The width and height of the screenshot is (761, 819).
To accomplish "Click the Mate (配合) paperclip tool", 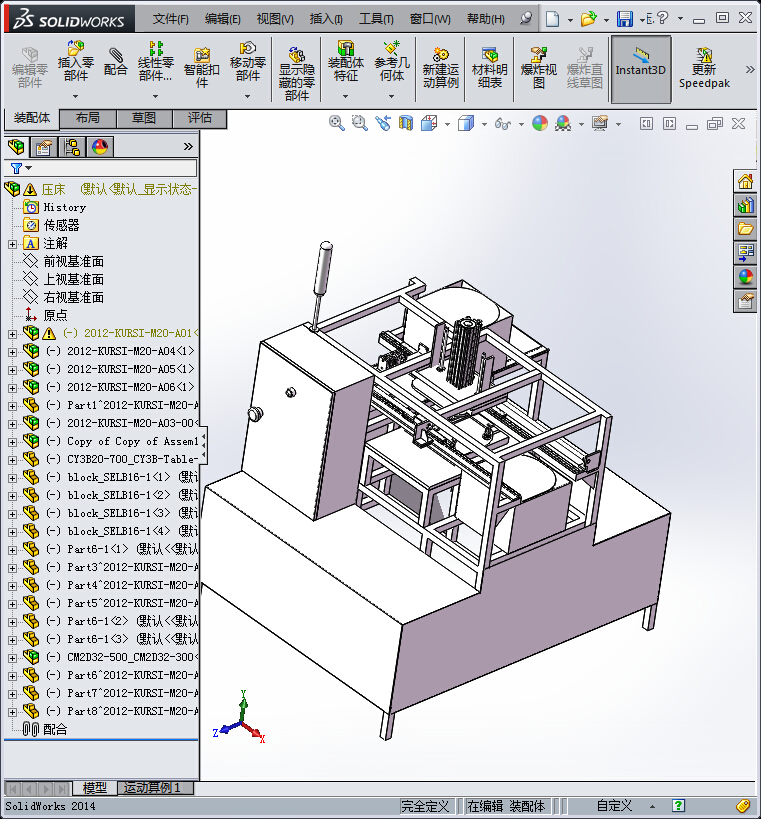I will (115, 61).
